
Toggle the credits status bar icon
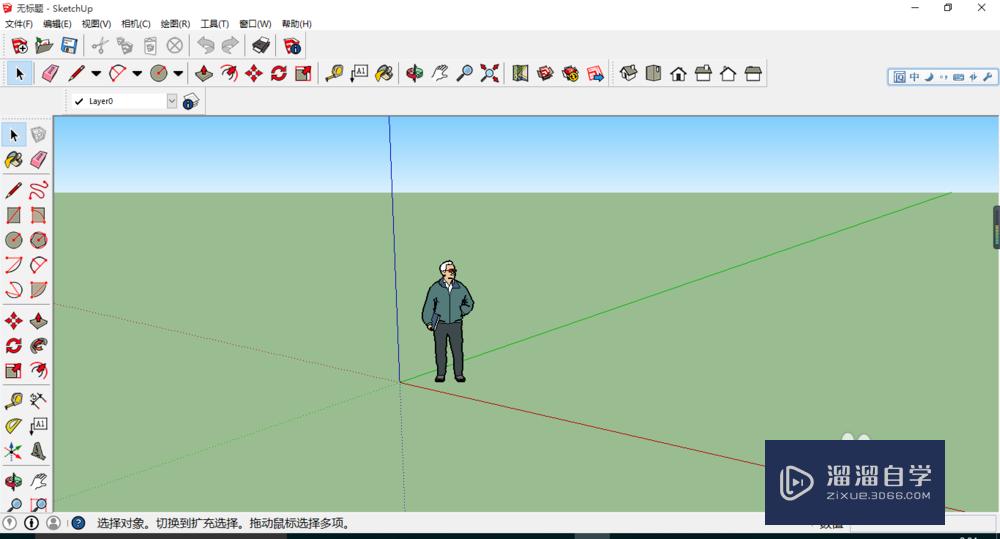pos(31,523)
